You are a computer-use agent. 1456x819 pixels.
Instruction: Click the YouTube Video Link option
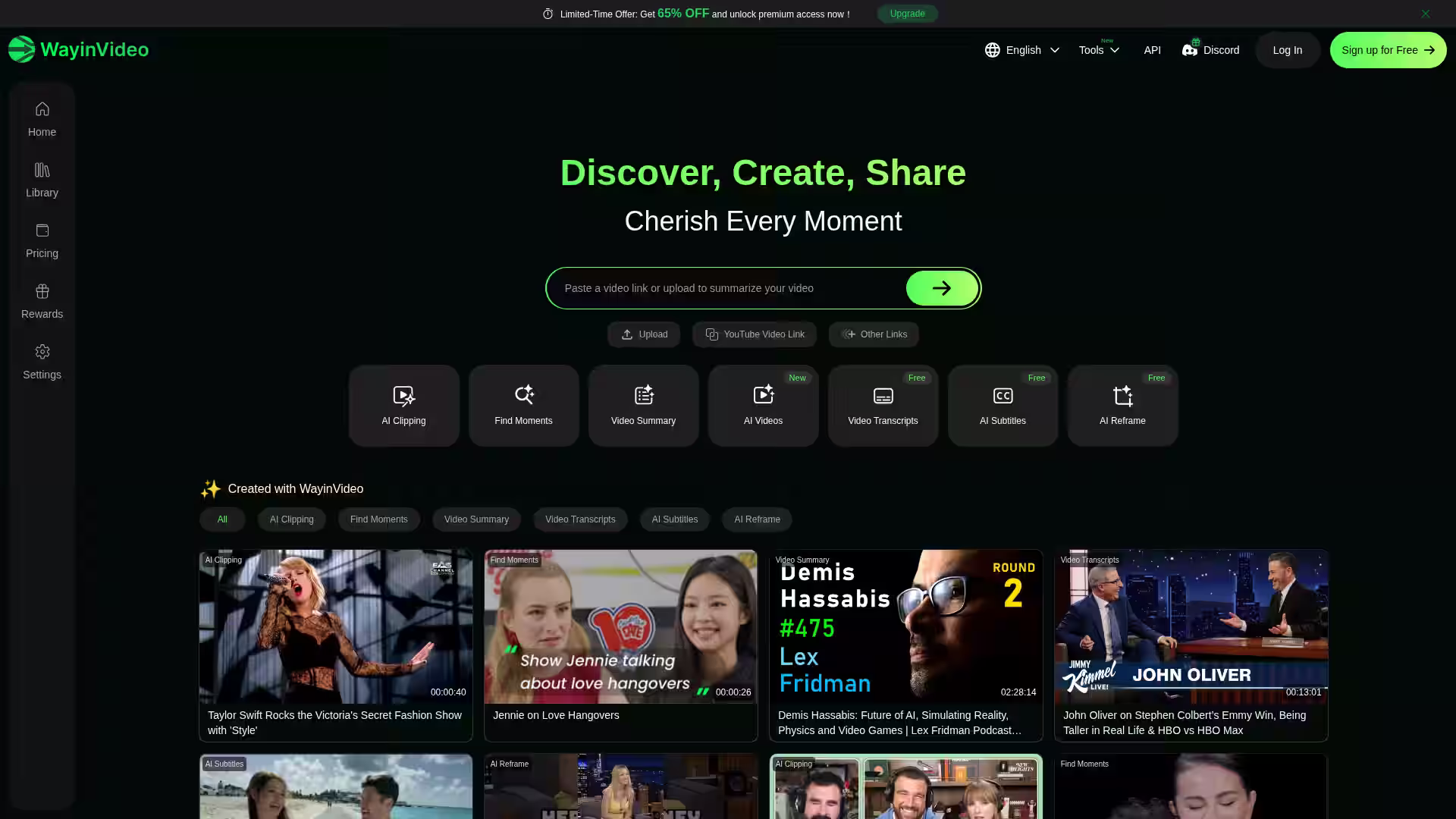tap(754, 334)
